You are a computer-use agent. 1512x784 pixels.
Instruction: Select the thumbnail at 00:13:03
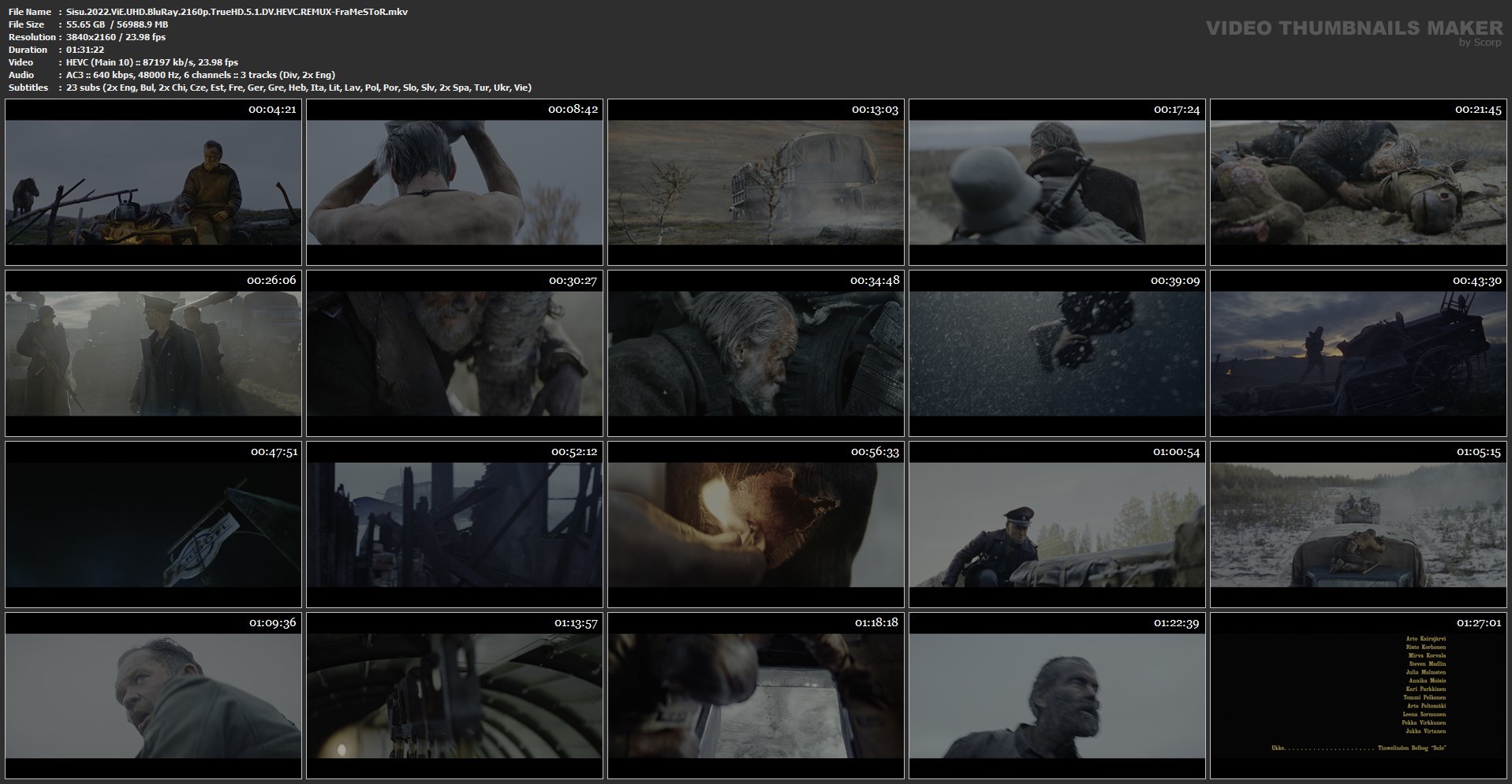click(756, 182)
